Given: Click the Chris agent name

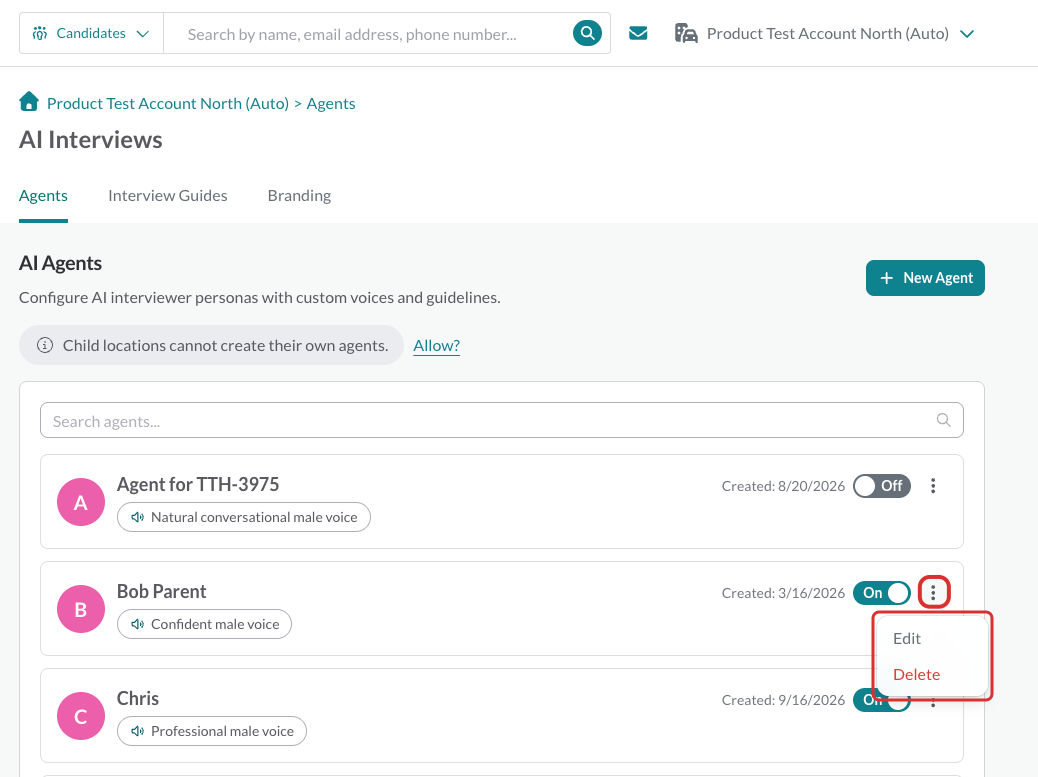Looking at the screenshot, I should point(138,699).
